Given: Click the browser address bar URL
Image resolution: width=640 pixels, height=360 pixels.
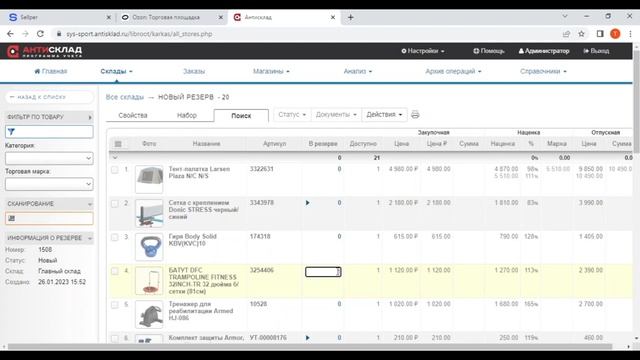Looking at the screenshot, I should pyautogui.click(x=139, y=34).
